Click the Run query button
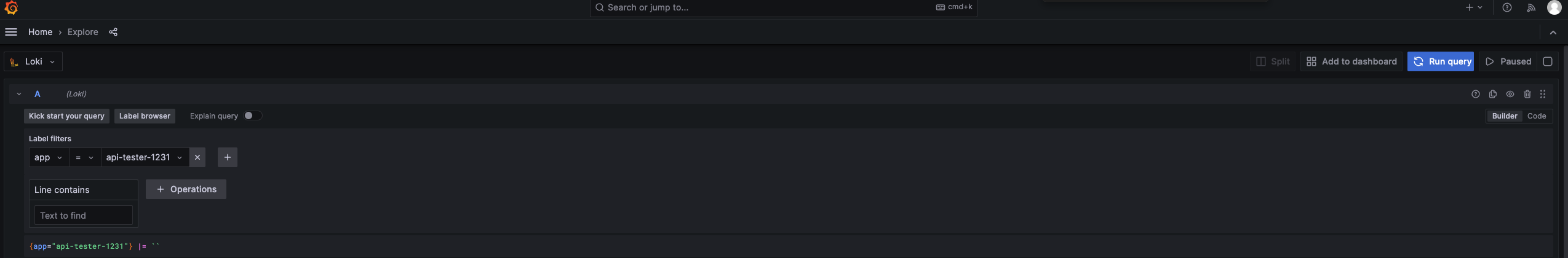 [x=1440, y=61]
